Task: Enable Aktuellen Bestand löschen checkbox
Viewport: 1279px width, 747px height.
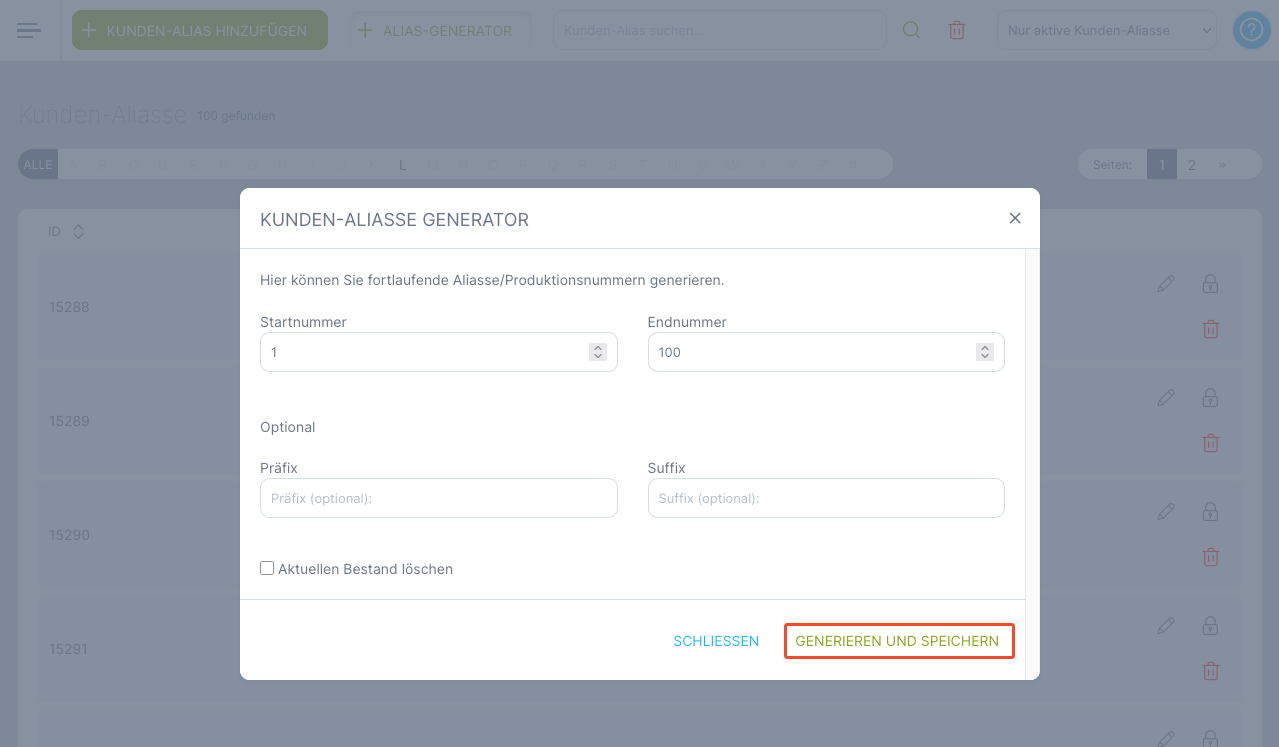Action: [267, 568]
